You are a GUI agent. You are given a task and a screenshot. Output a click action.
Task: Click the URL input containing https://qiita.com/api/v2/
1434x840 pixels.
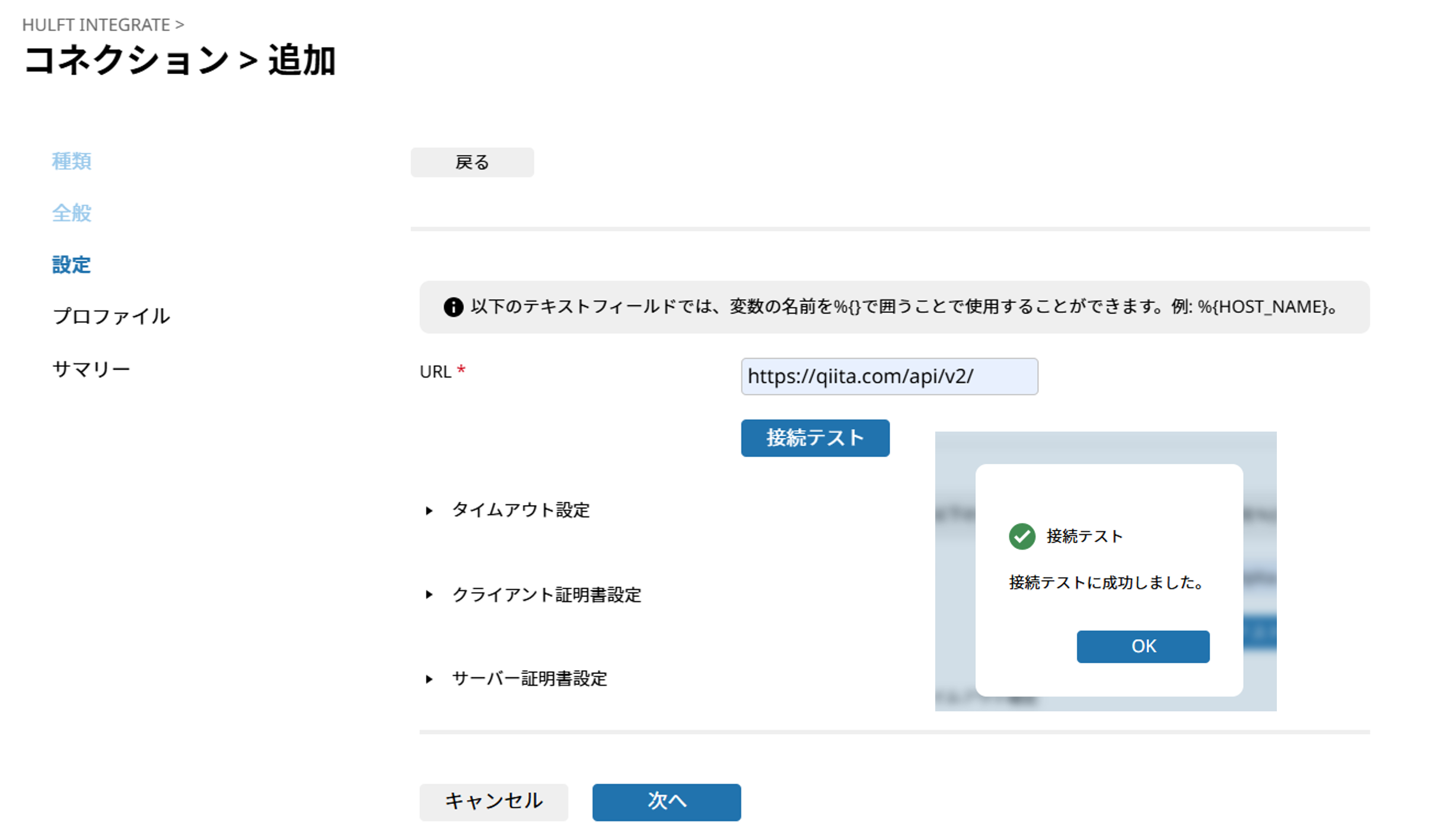point(888,376)
